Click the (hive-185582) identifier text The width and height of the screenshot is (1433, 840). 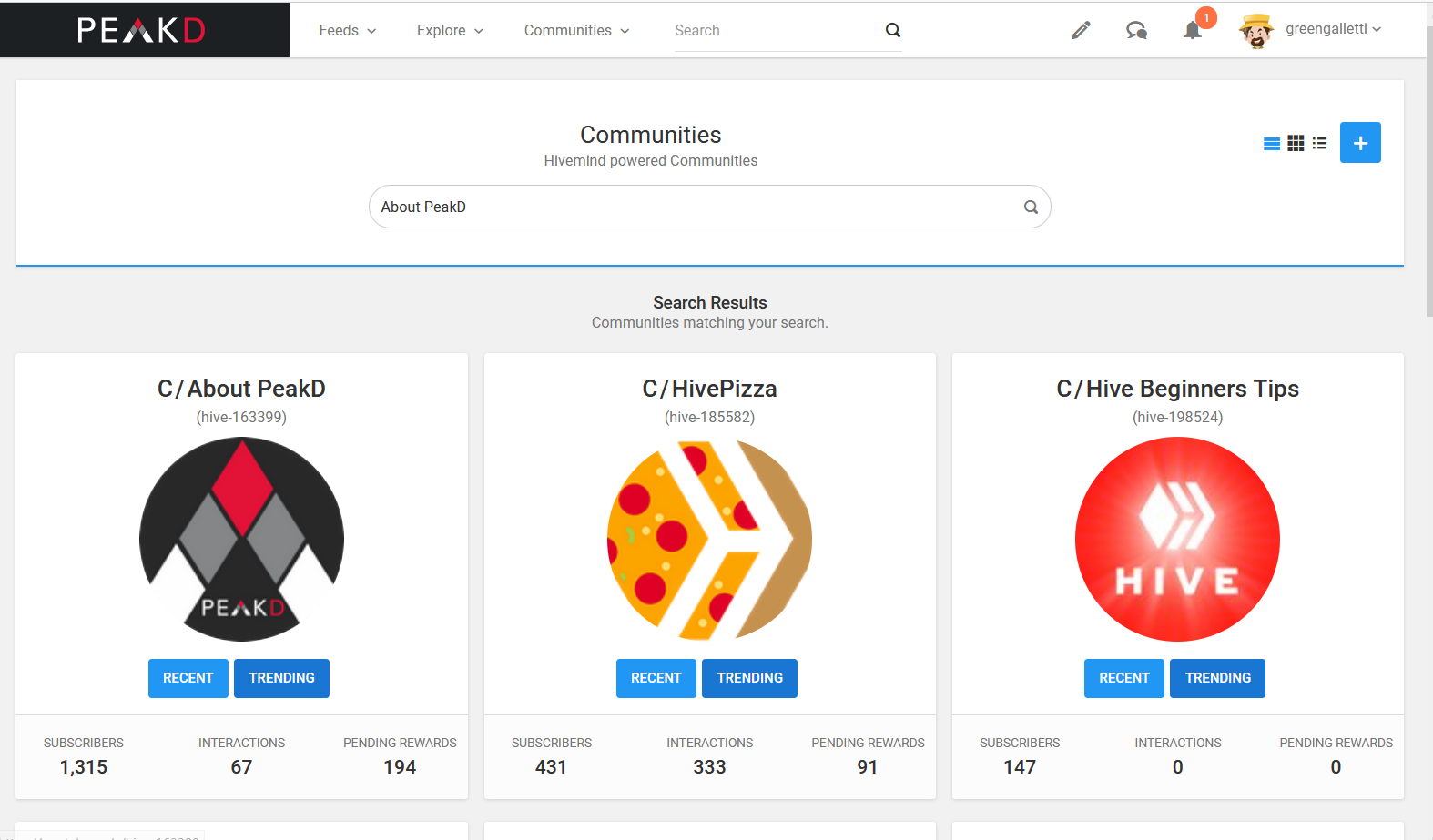tap(709, 417)
